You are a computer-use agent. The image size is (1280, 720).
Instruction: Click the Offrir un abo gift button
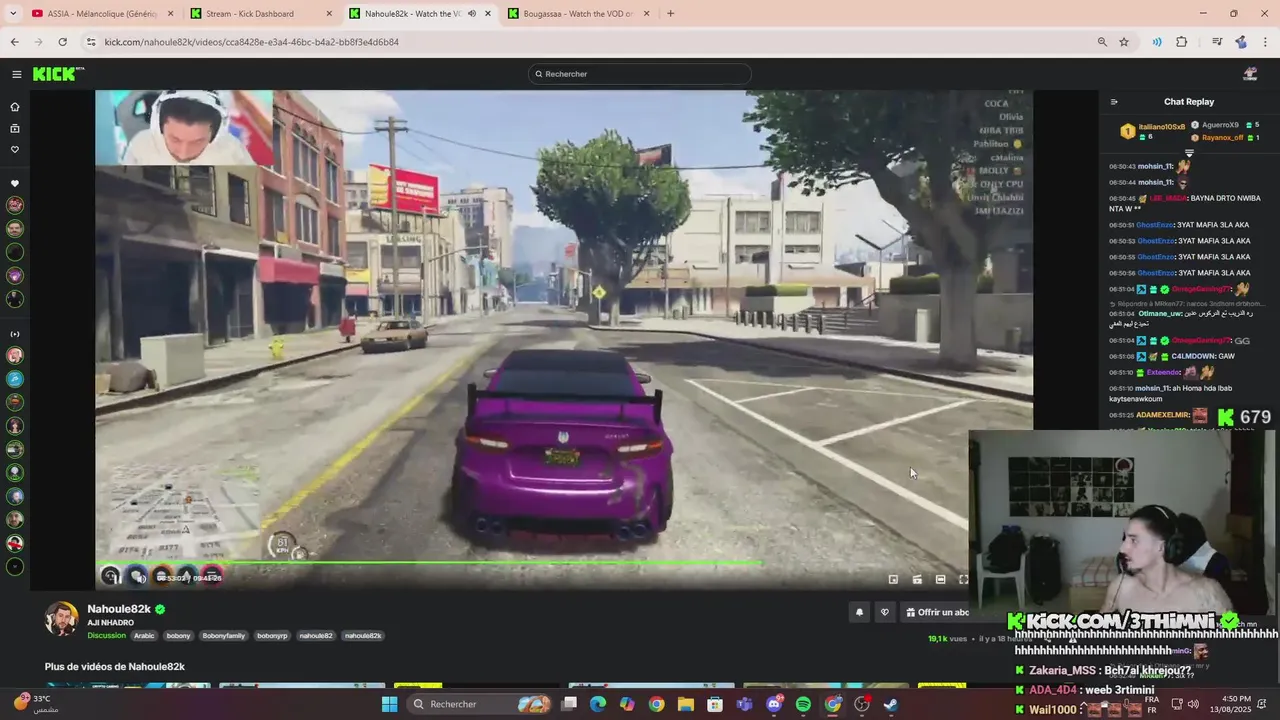point(937,612)
